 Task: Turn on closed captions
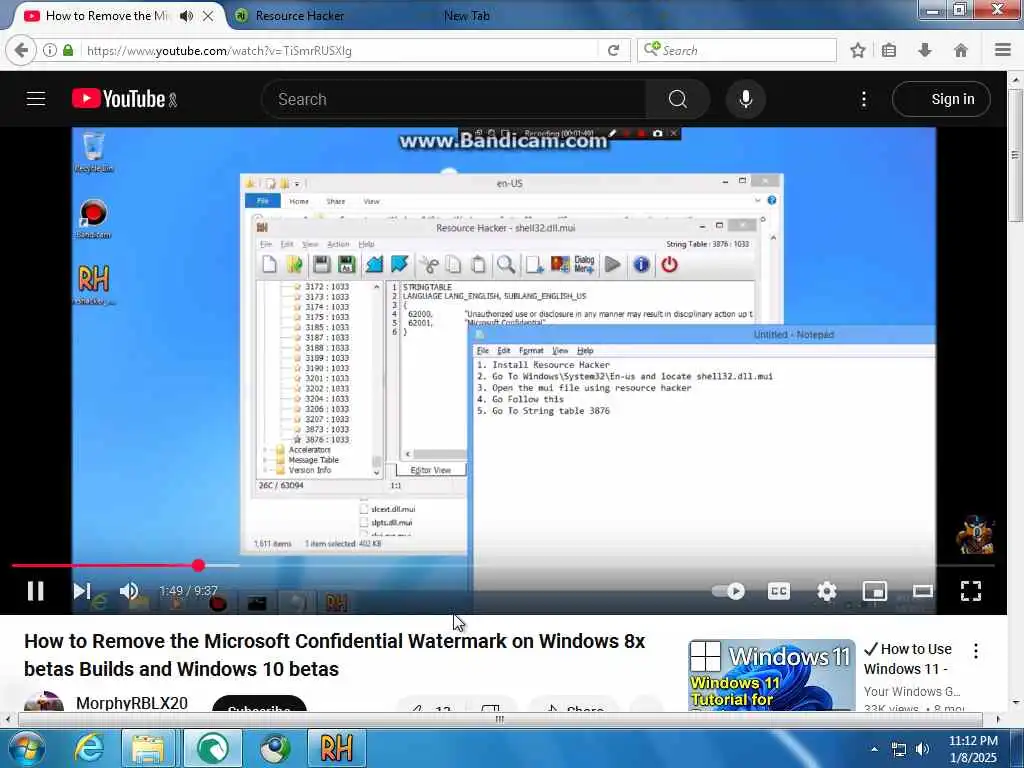pos(778,591)
